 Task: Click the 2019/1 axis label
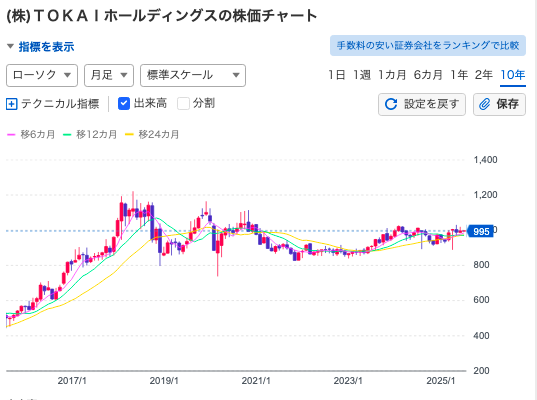(x=164, y=381)
